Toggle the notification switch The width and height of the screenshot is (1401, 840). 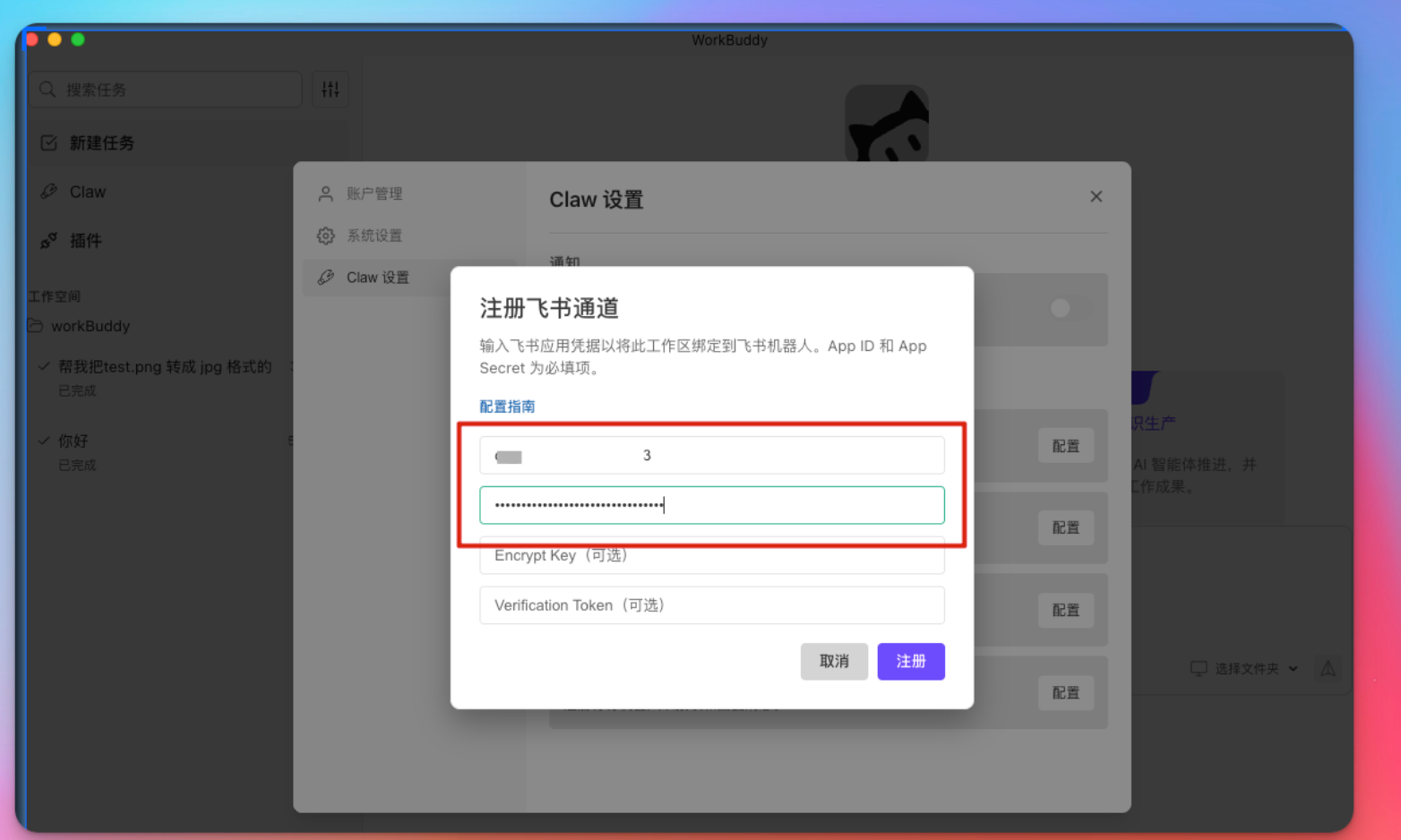[x=1070, y=308]
